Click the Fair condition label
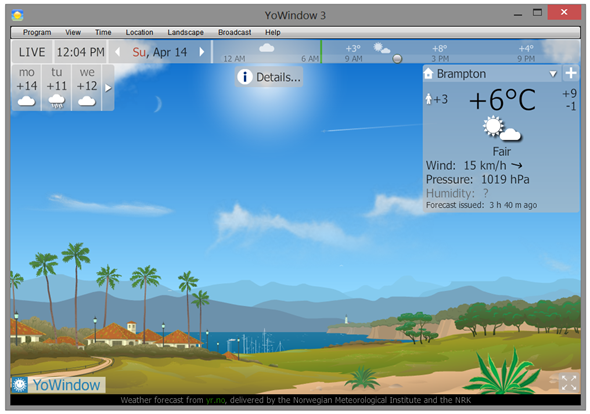590x414 pixels. coord(502,151)
